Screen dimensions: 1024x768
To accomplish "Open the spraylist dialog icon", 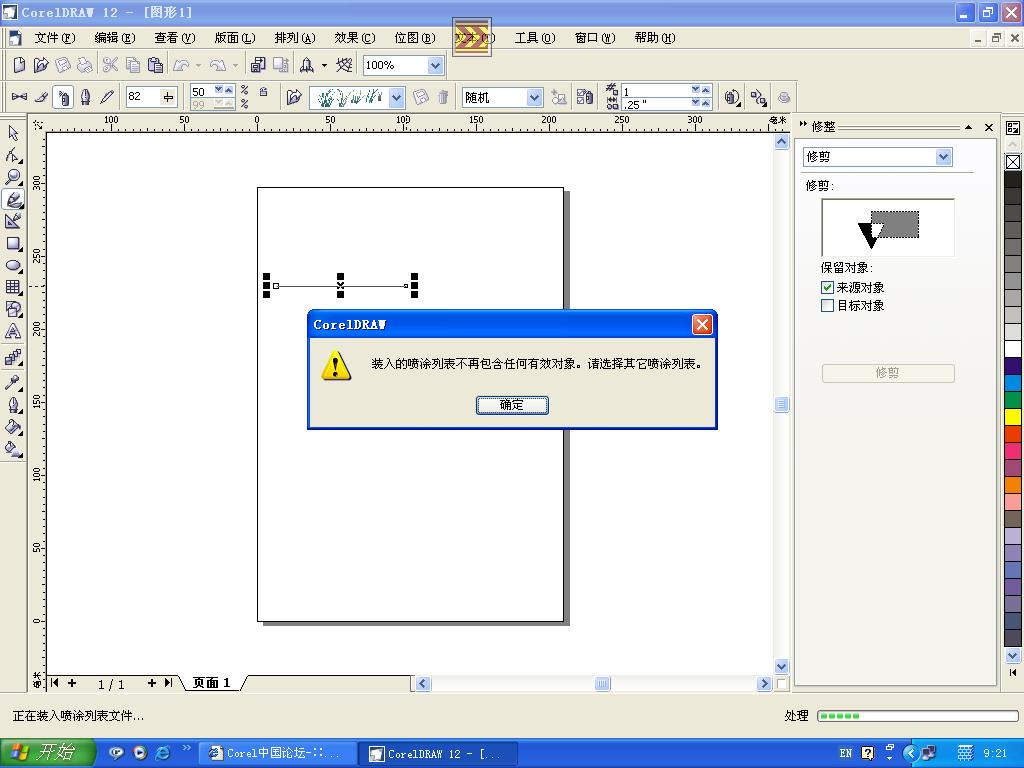I will pyautogui.click(x=584, y=97).
